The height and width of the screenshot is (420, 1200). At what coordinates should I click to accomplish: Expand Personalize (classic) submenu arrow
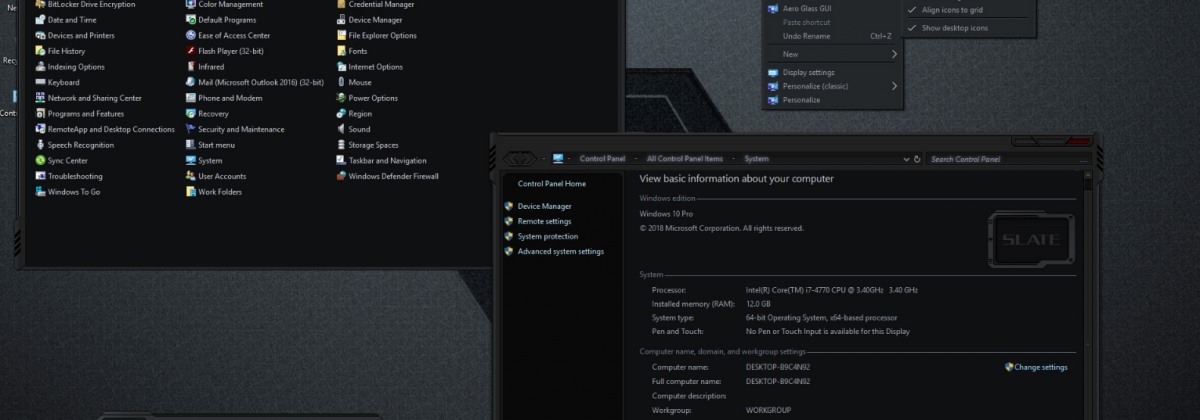pyautogui.click(x=894, y=86)
